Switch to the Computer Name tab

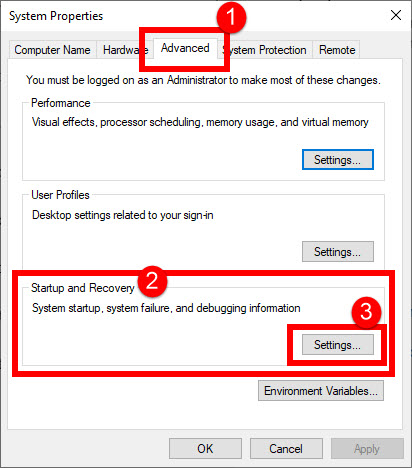(52, 50)
